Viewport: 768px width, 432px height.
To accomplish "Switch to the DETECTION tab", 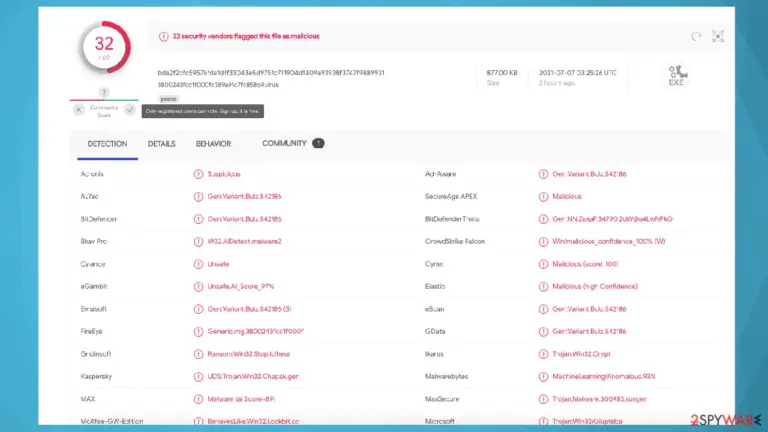I will [x=107, y=144].
